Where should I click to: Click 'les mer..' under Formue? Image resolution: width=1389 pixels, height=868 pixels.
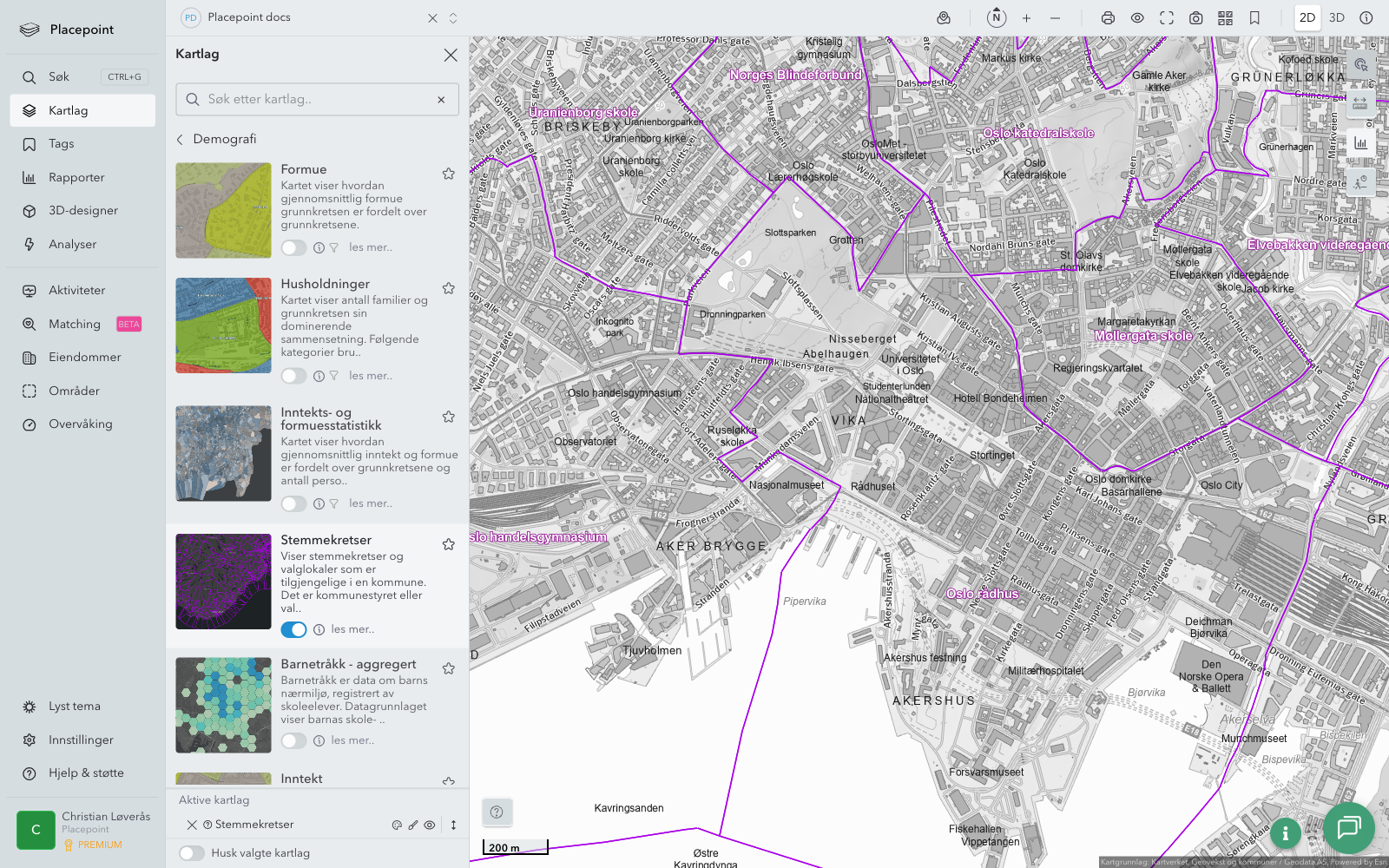(371, 247)
